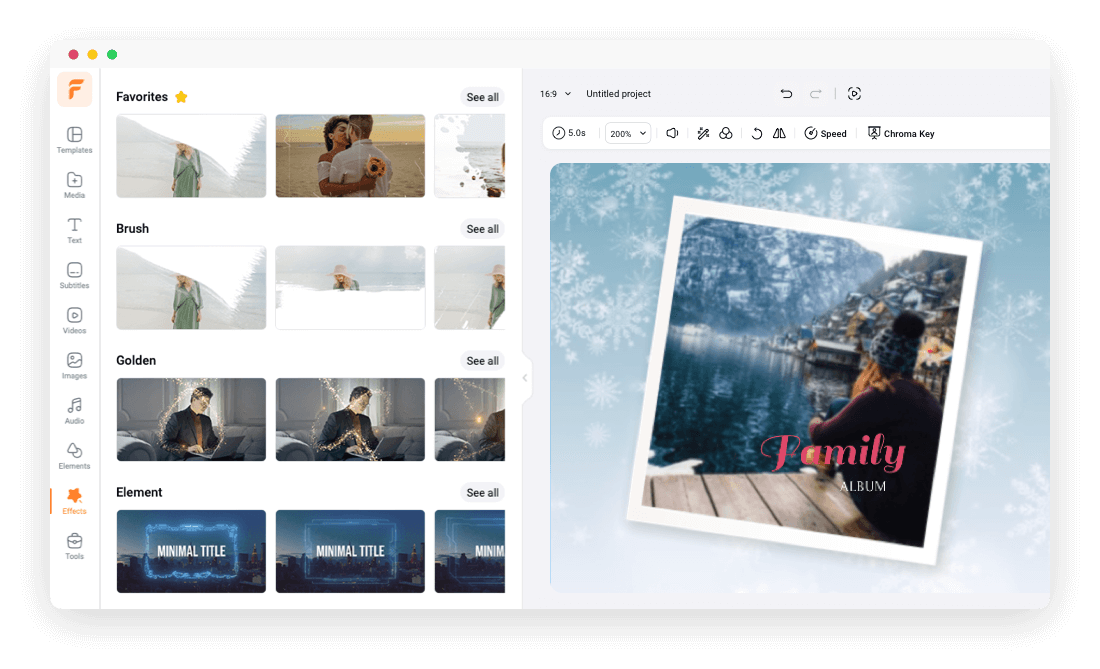The width and height of the screenshot is (1100, 669).
Task: Enable Chroma Key for the clip
Action: tap(899, 132)
